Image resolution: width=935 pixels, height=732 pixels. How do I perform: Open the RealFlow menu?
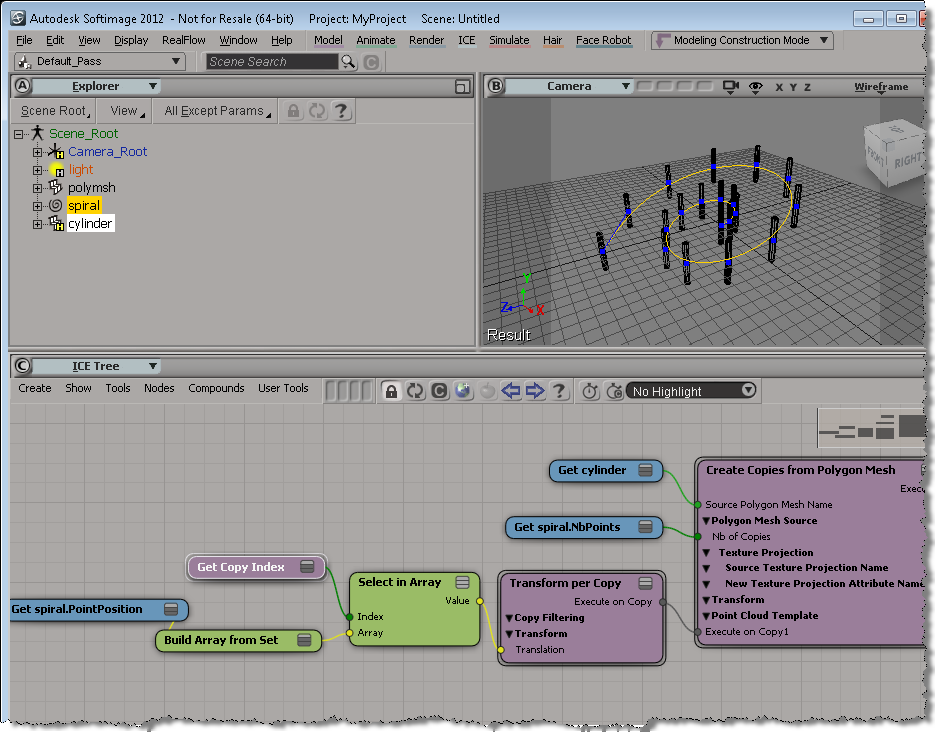[184, 40]
